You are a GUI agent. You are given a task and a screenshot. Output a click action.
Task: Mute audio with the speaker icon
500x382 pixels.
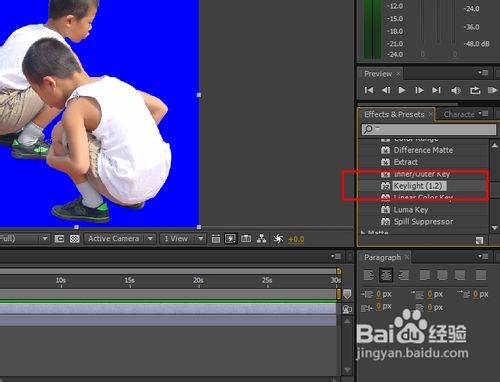456,90
